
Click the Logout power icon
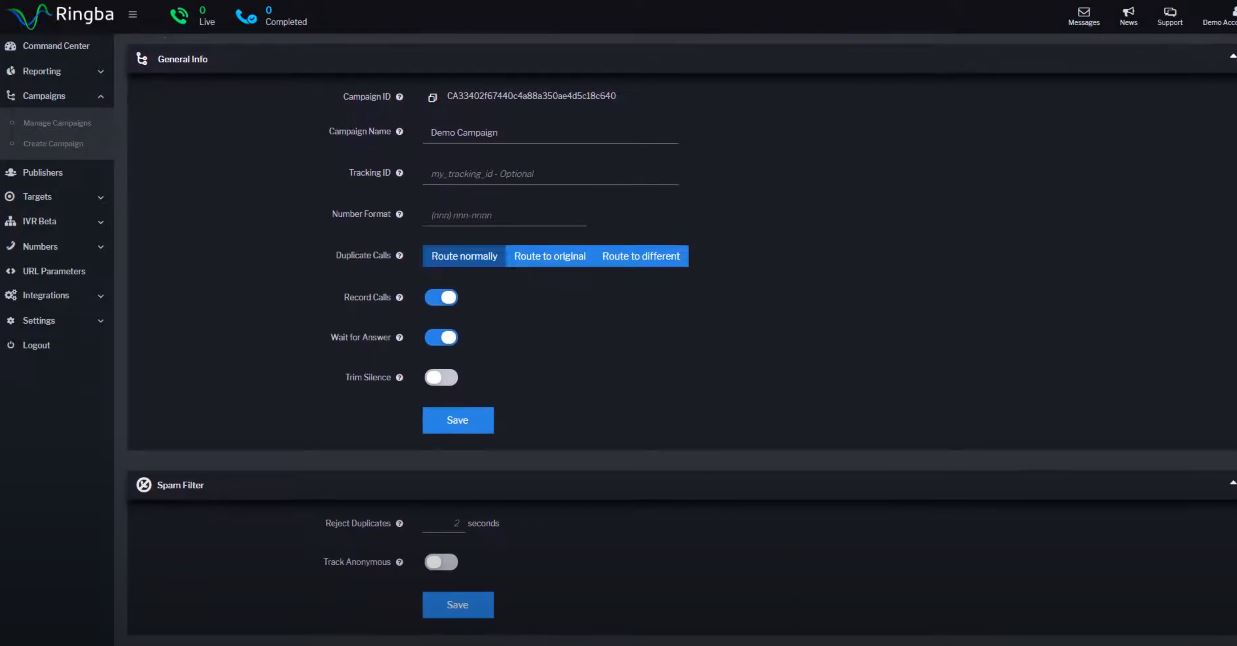click(10, 345)
